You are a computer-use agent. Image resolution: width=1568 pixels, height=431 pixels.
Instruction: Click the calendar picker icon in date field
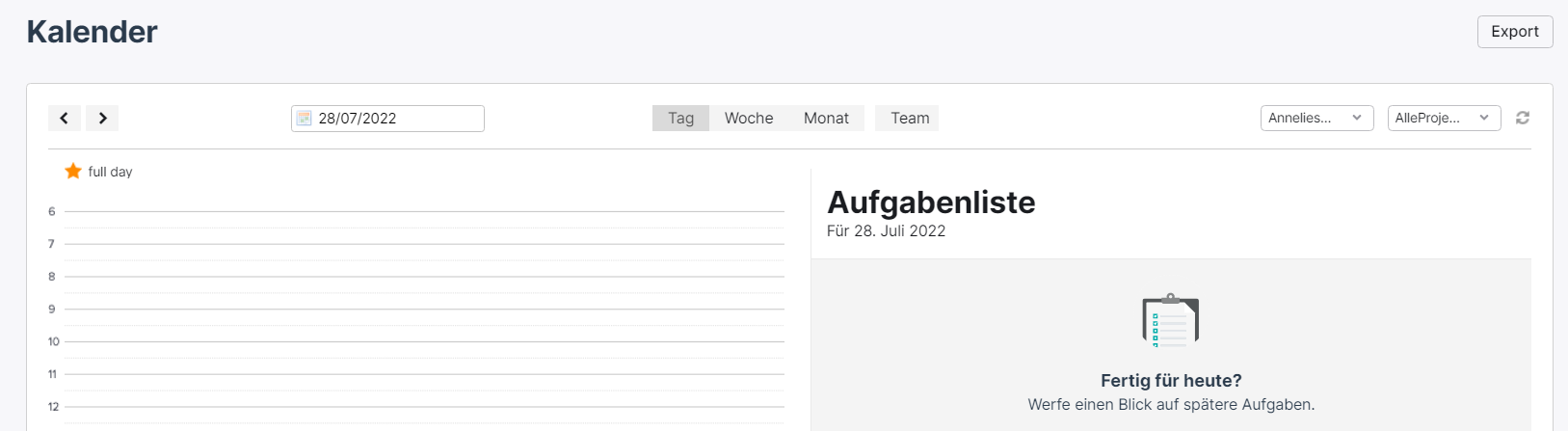[304, 119]
